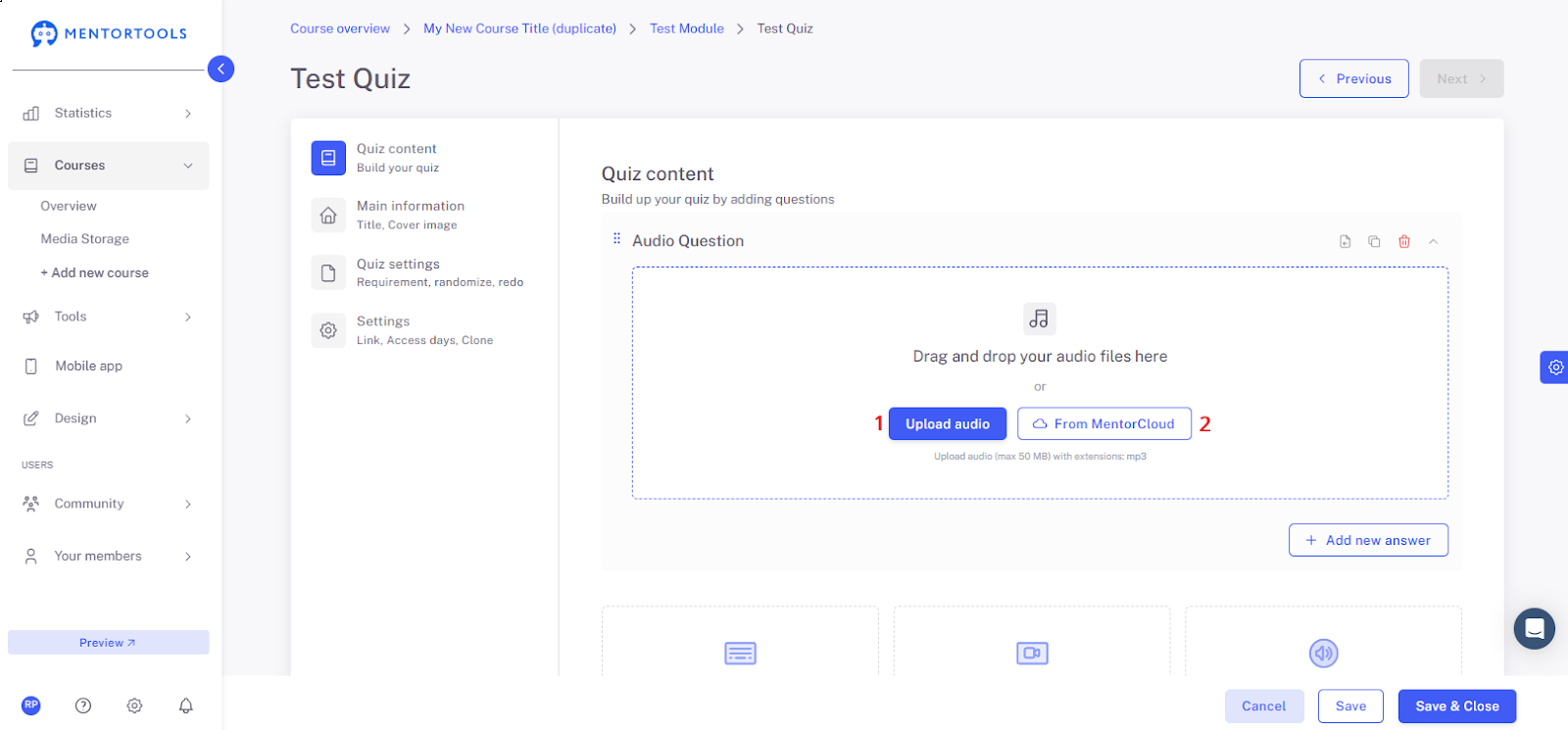Click the Cancel button

click(x=1264, y=706)
